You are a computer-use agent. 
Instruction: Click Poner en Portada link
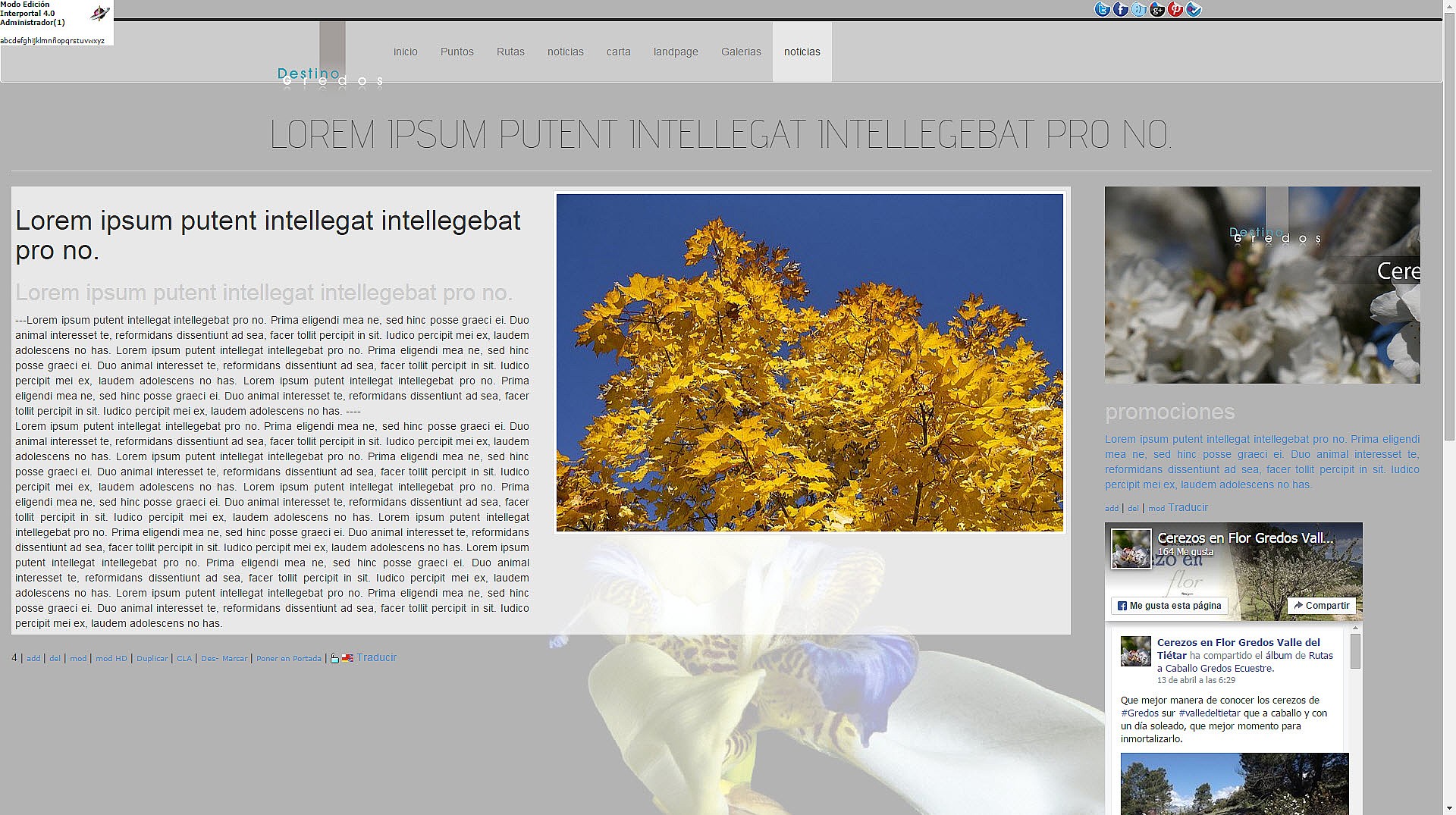(289, 659)
